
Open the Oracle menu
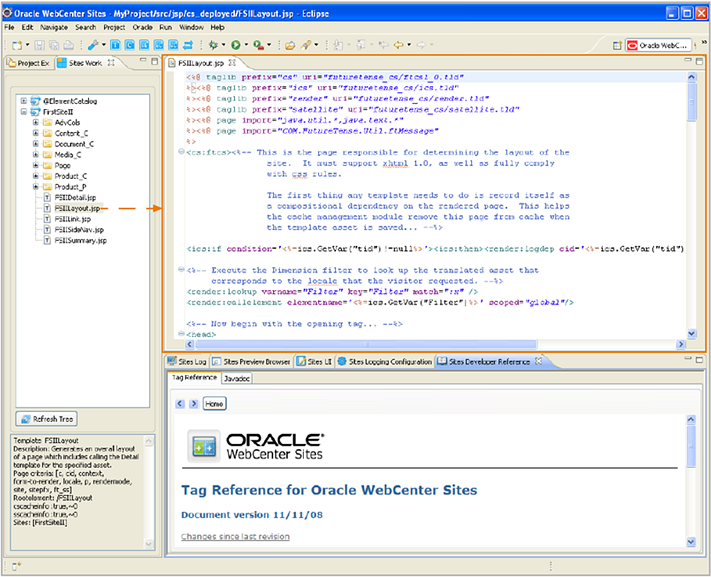tap(142, 27)
